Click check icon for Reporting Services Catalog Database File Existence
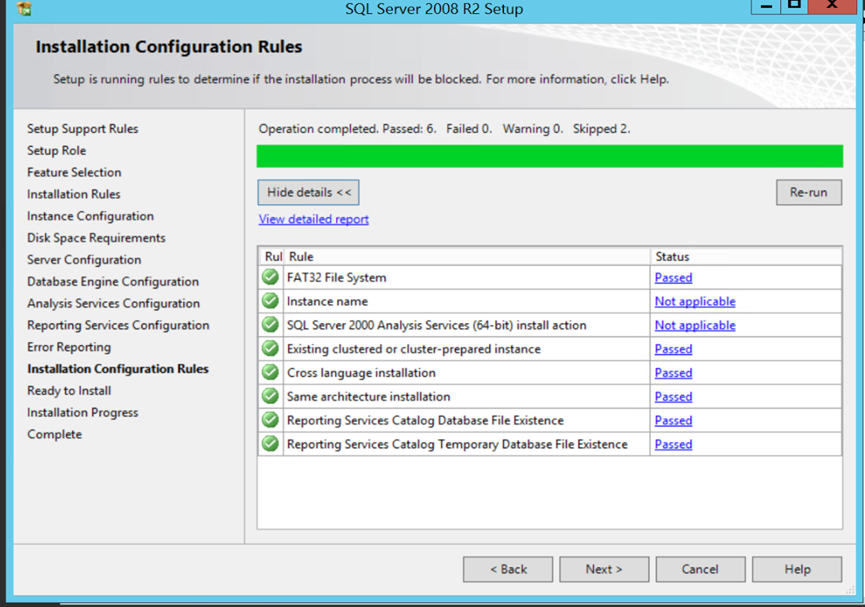The image size is (865, 607). click(270, 420)
